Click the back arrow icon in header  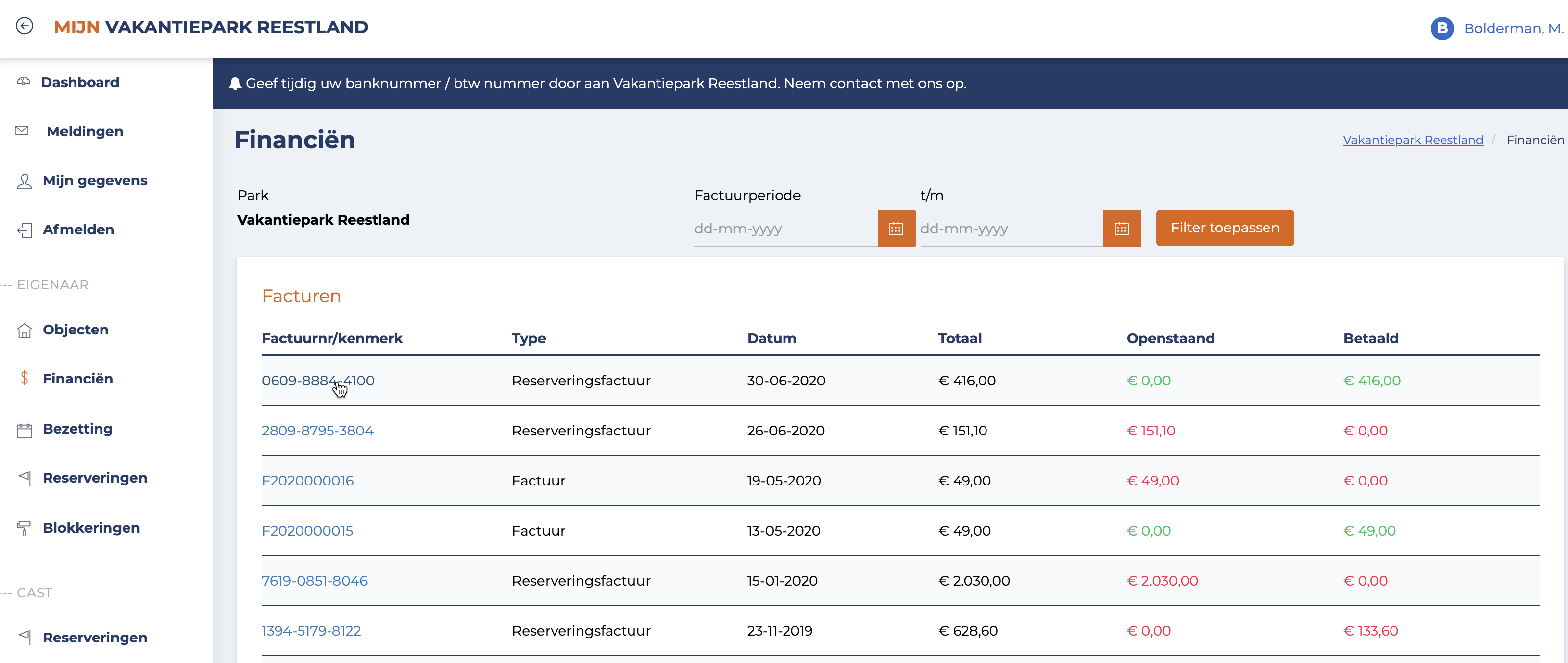25,26
